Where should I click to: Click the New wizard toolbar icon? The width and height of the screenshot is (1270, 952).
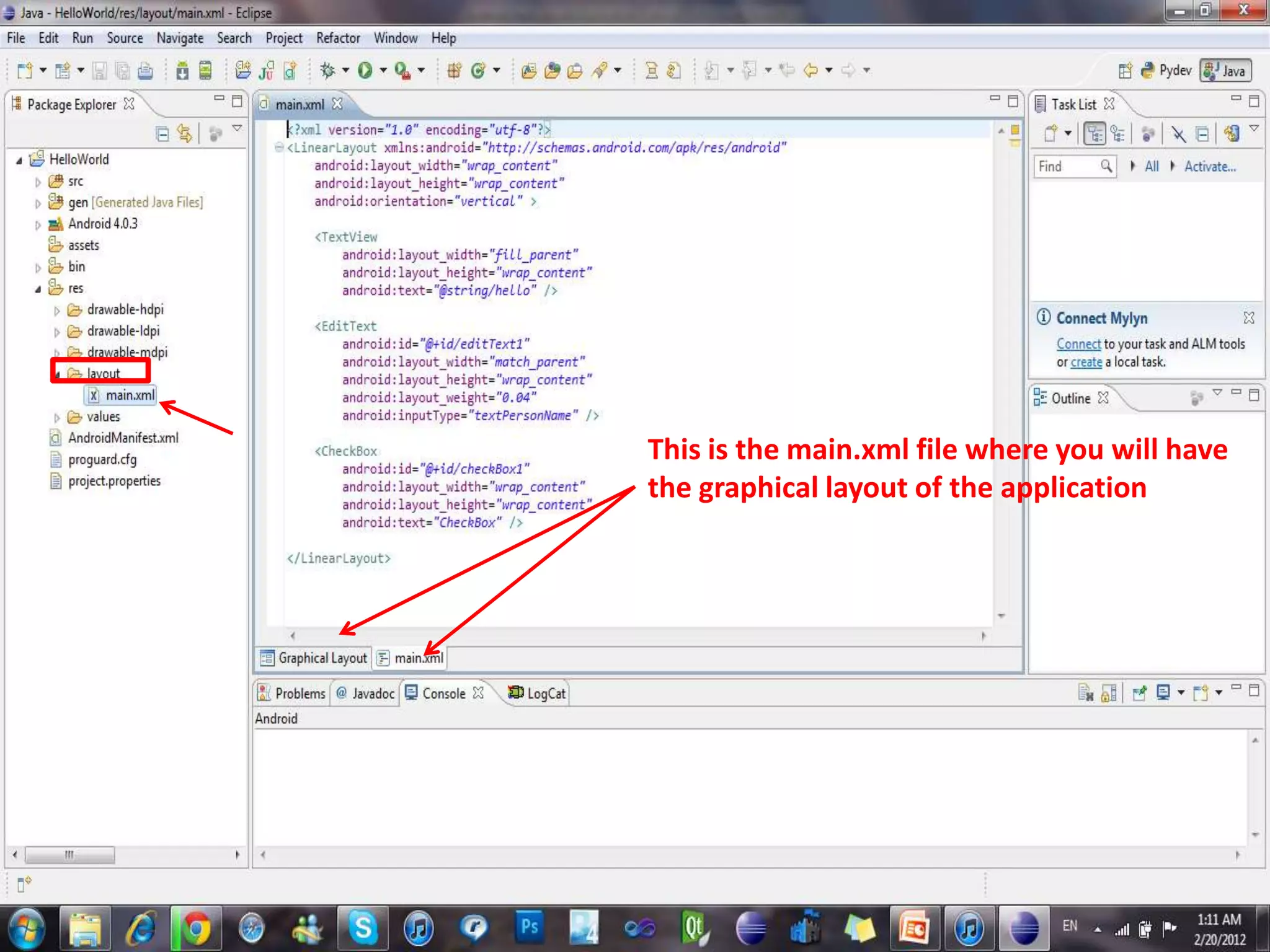pos(25,71)
